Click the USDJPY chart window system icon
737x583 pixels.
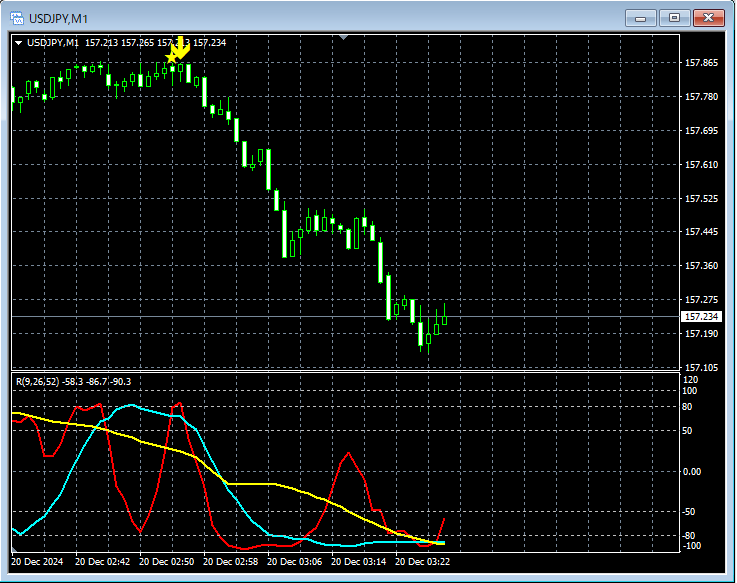(19, 18)
